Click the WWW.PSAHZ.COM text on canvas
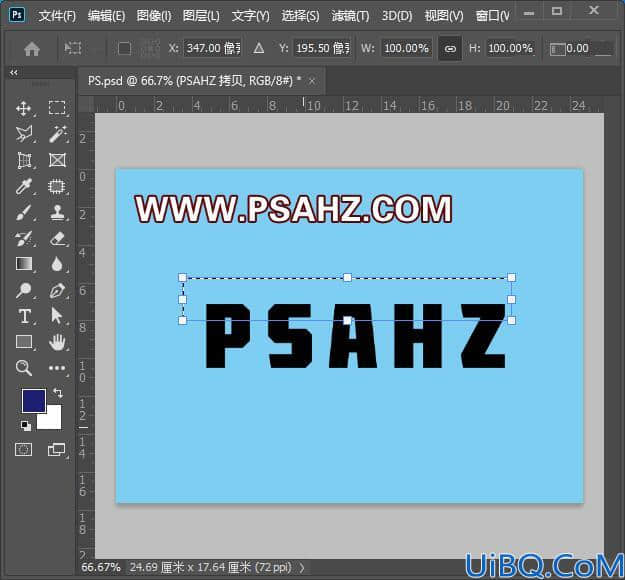This screenshot has height=580, width=625. point(293,209)
